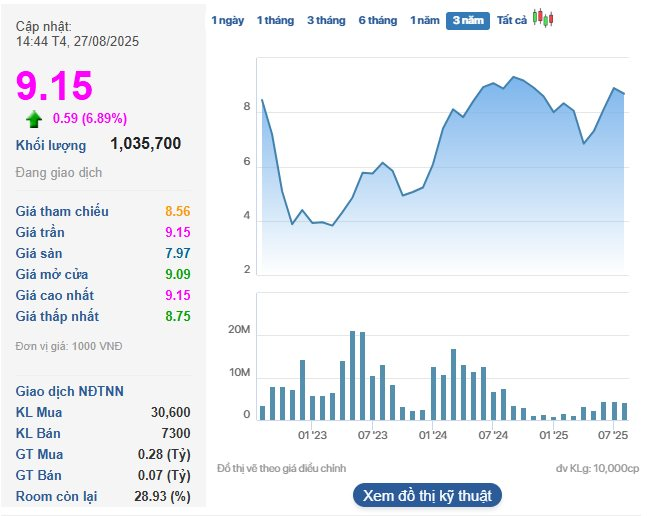This screenshot has height=516, width=651.
Task: Click the 01 '24 axis label
Action: tap(433, 435)
